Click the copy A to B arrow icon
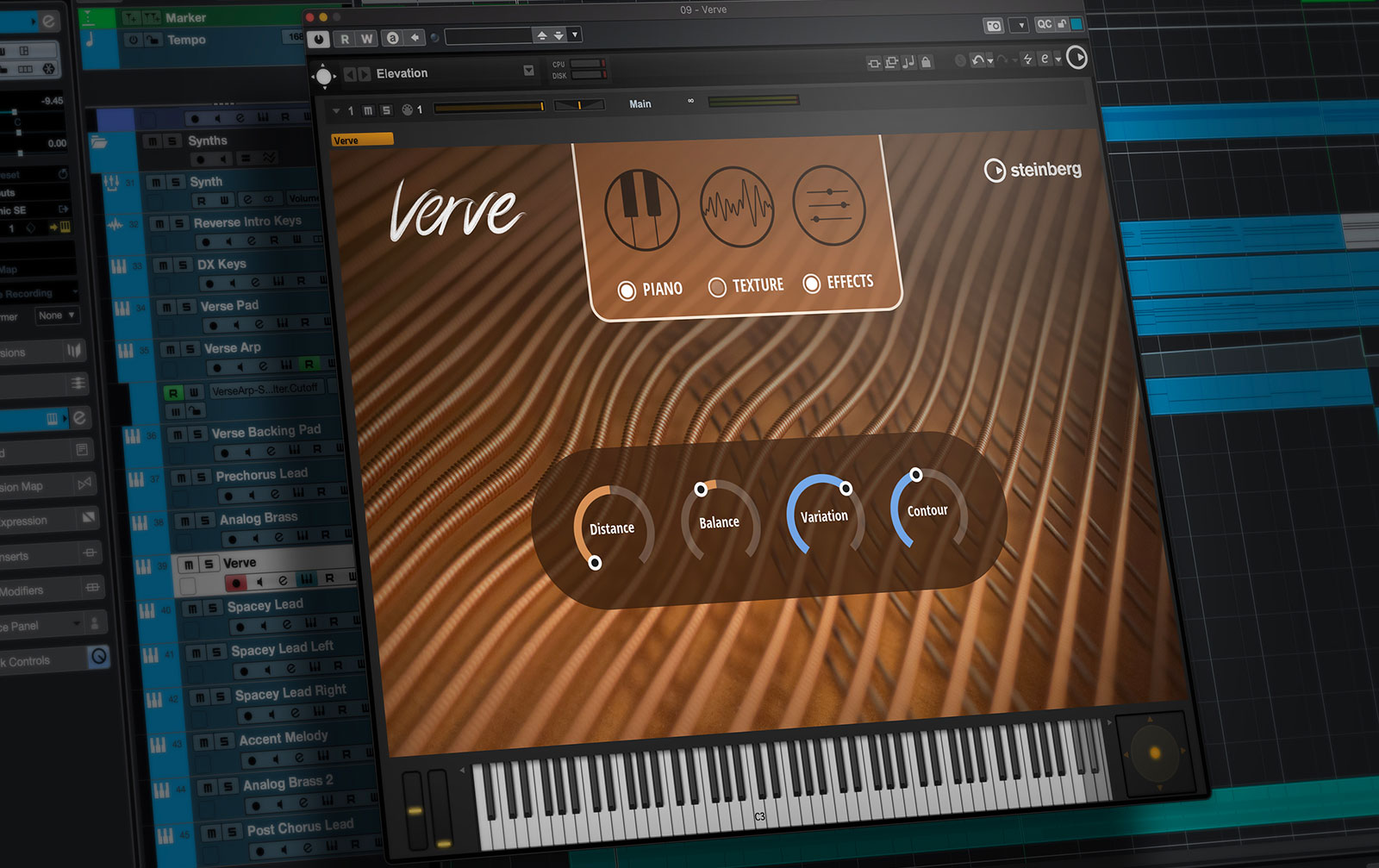Viewport: 1379px width, 868px height. (x=415, y=37)
